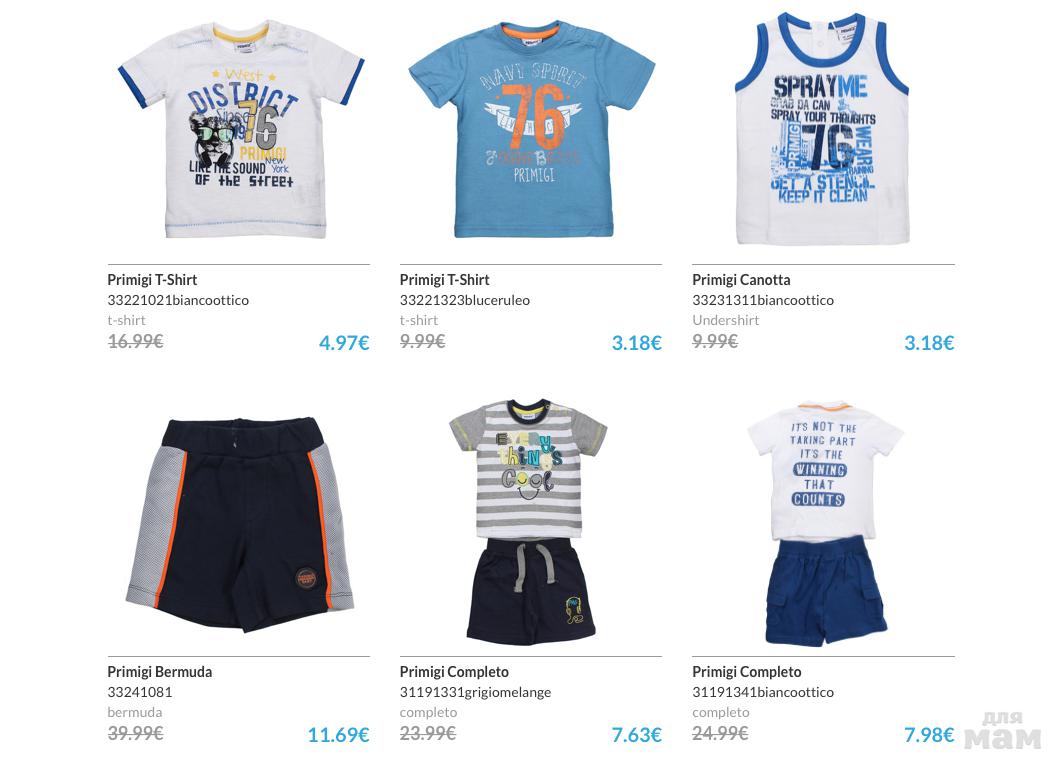Open the striped grey completo outfit image
This screenshot has width=1058, height=765.
coord(530,521)
